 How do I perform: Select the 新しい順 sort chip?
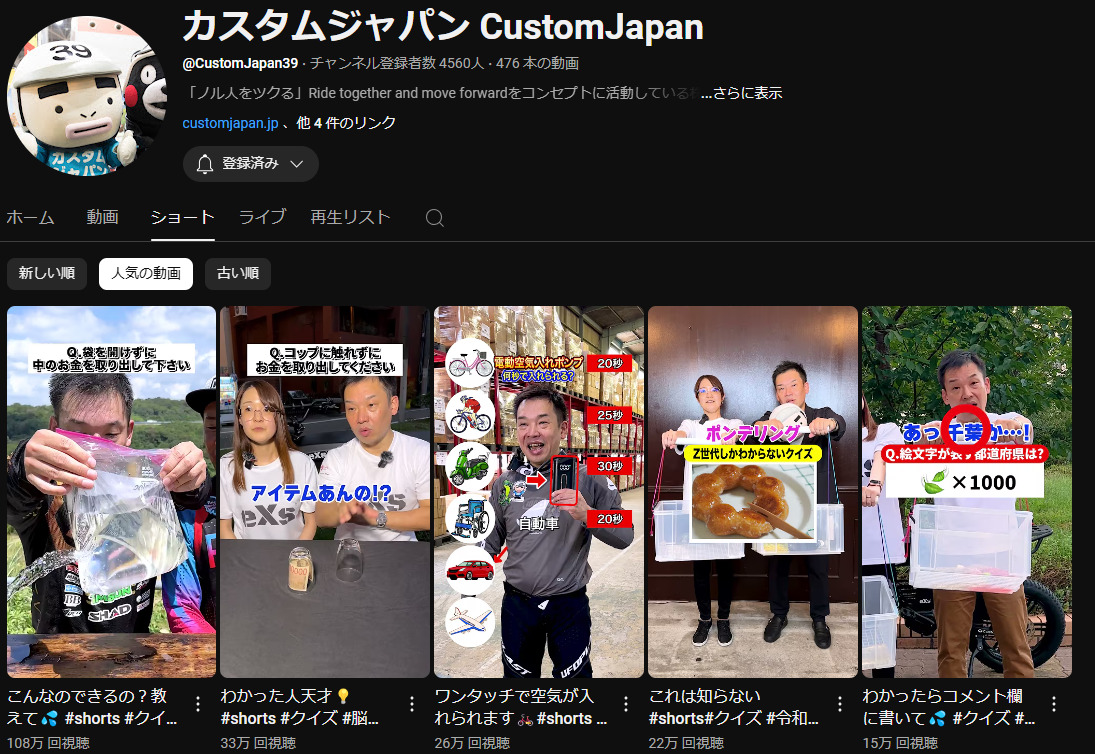(x=47, y=273)
